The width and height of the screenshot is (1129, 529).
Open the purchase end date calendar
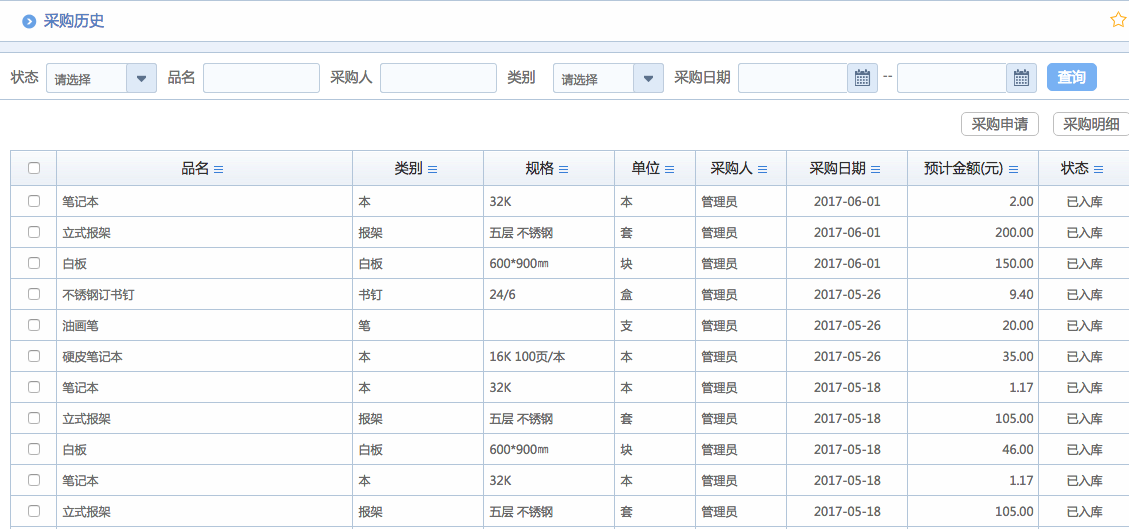[x=1020, y=78]
